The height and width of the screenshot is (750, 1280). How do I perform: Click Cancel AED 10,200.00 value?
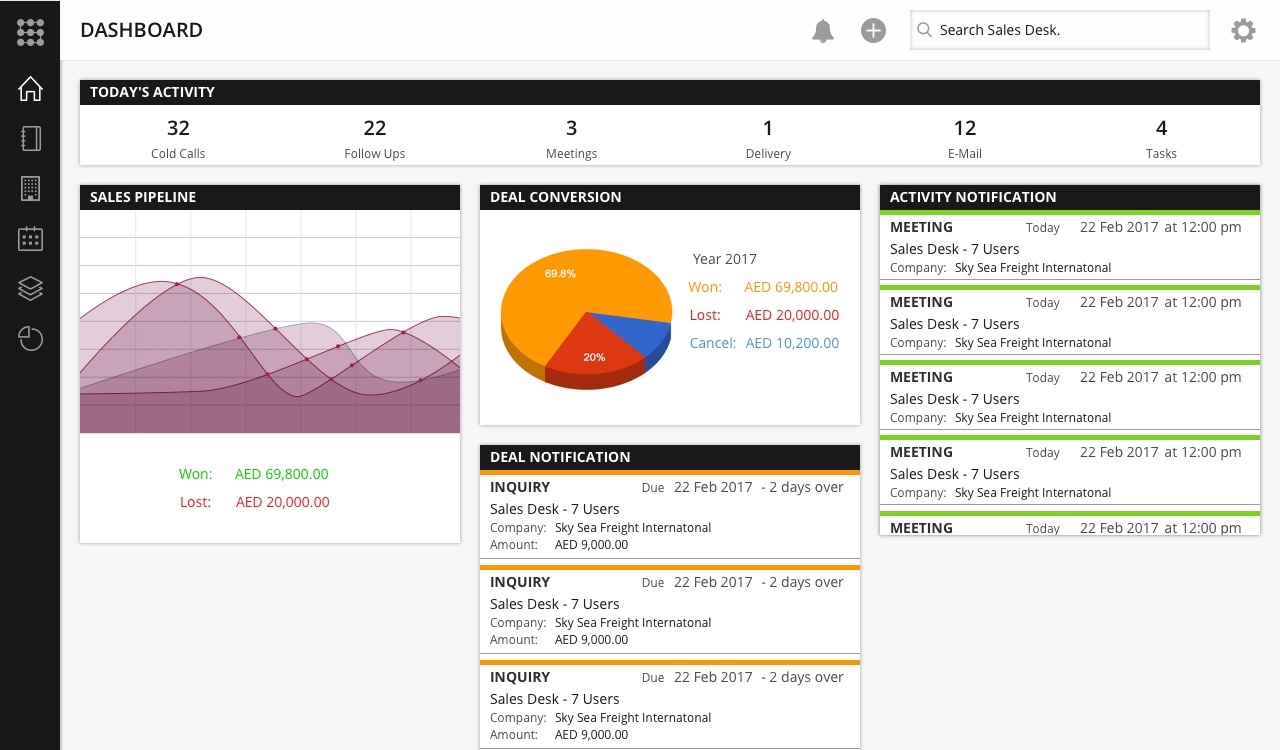792,343
